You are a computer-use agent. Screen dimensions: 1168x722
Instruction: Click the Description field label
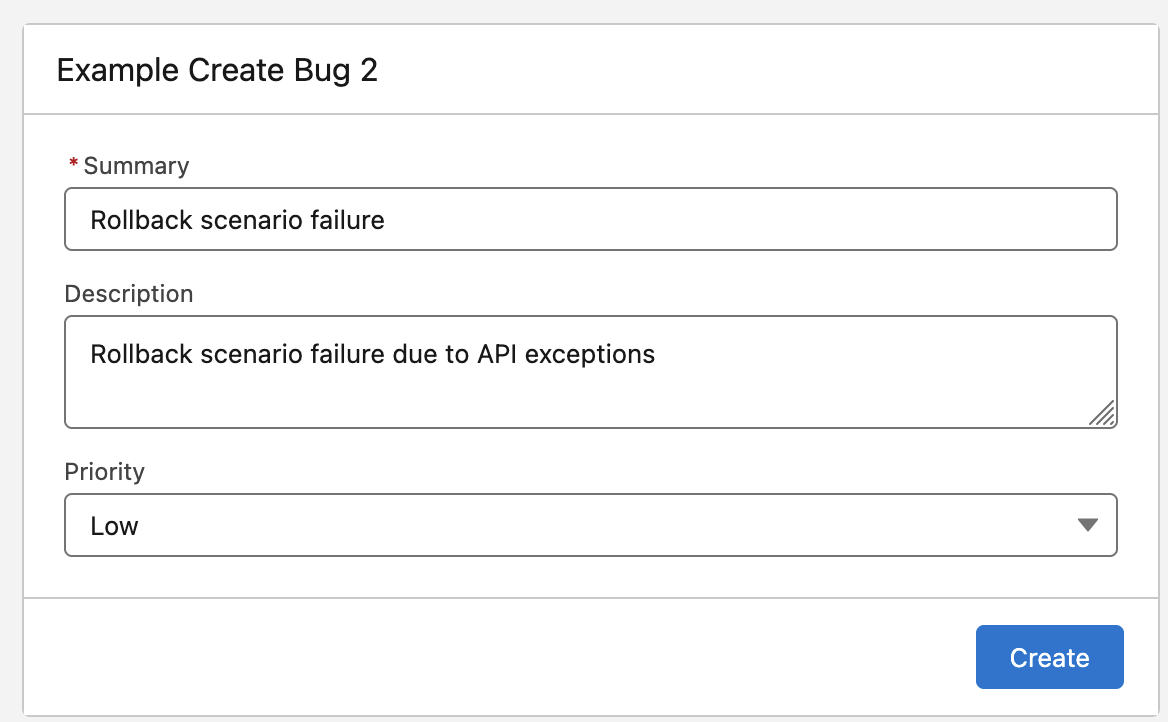click(129, 294)
